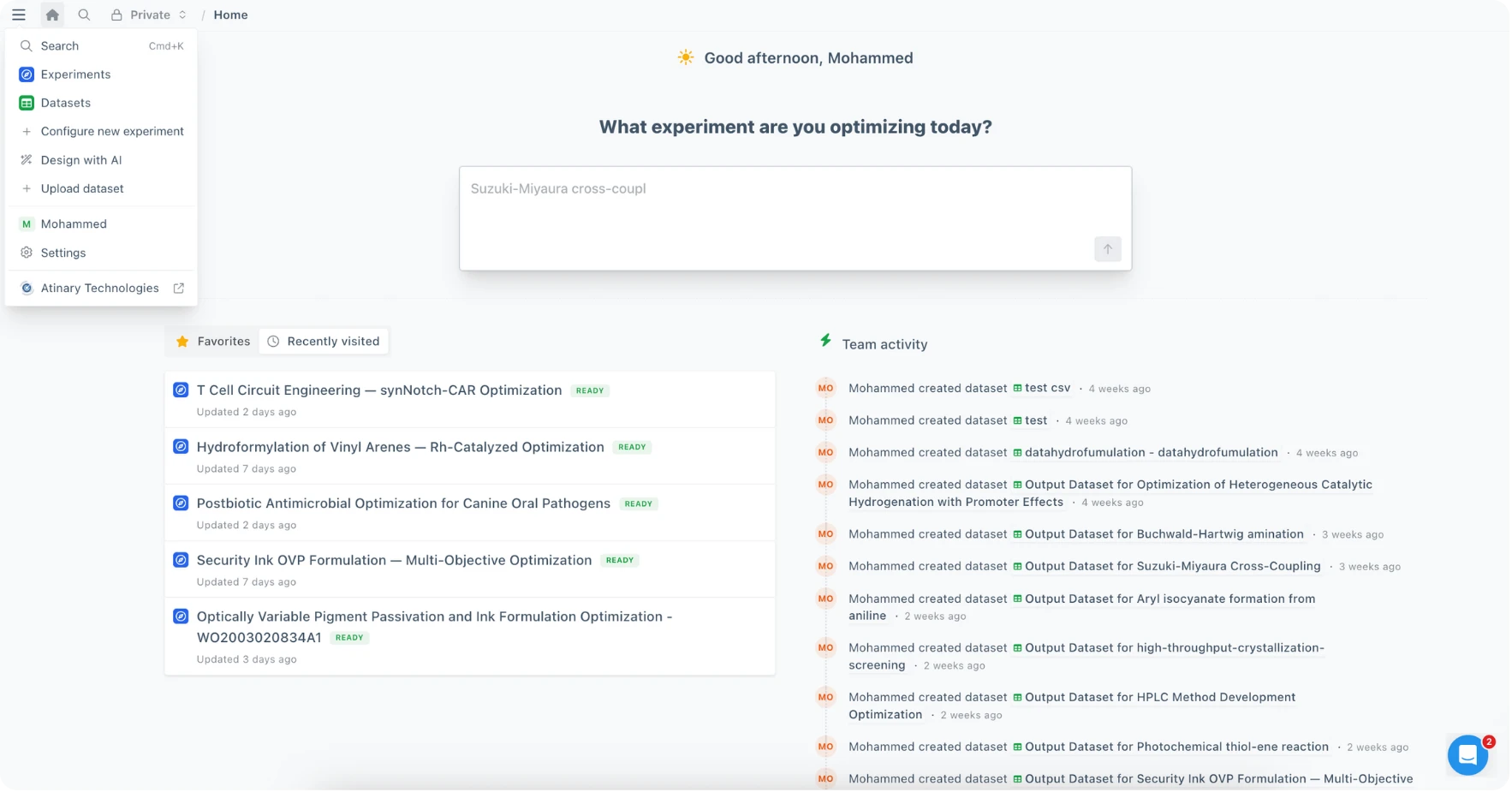Click 'Updated 2 days ago' under T Cell Circuit
The height and width of the screenshot is (792, 1512).
[x=247, y=412]
